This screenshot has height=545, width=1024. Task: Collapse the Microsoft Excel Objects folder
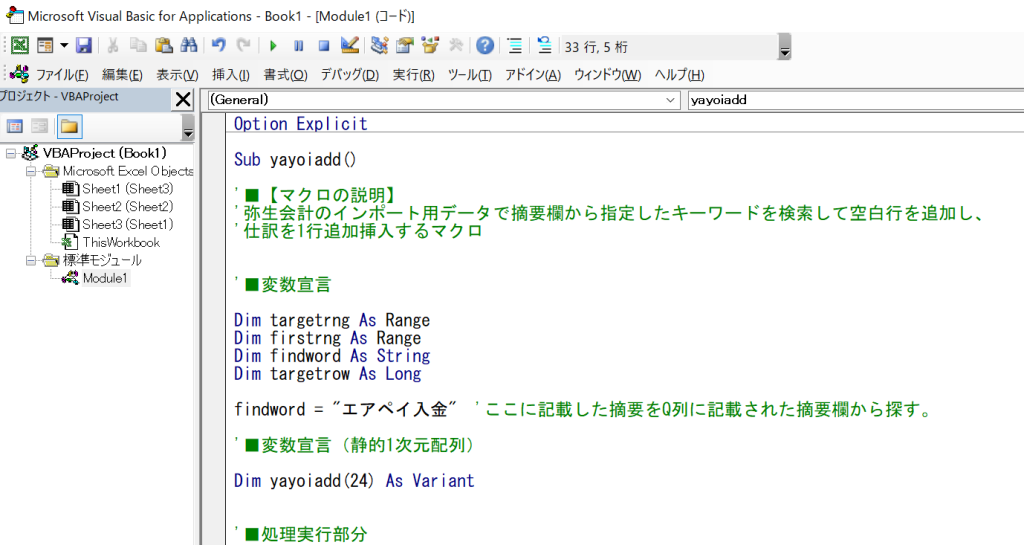31,171
